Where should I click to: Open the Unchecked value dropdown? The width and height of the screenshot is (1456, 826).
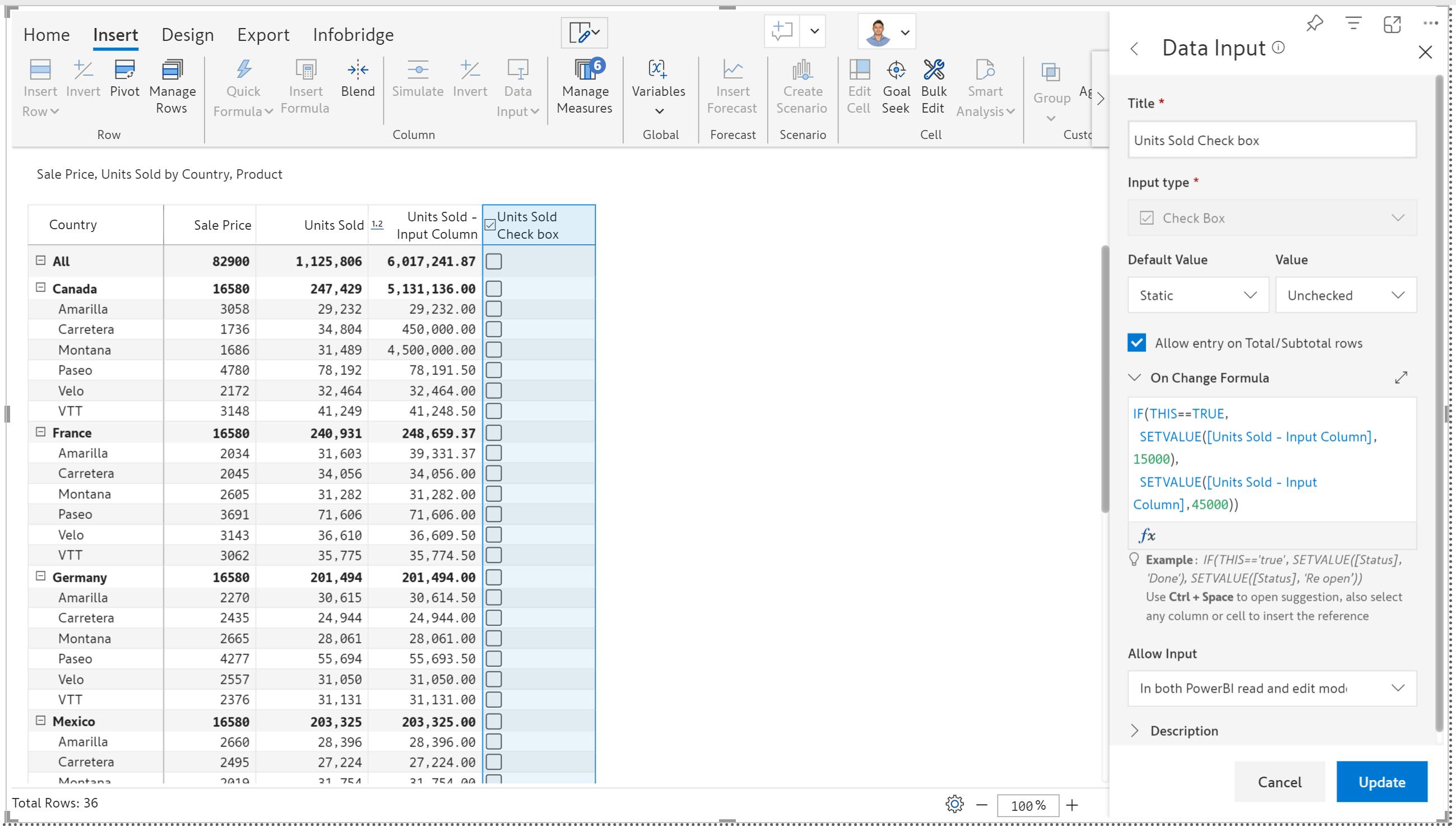[x=1346, y=295]
